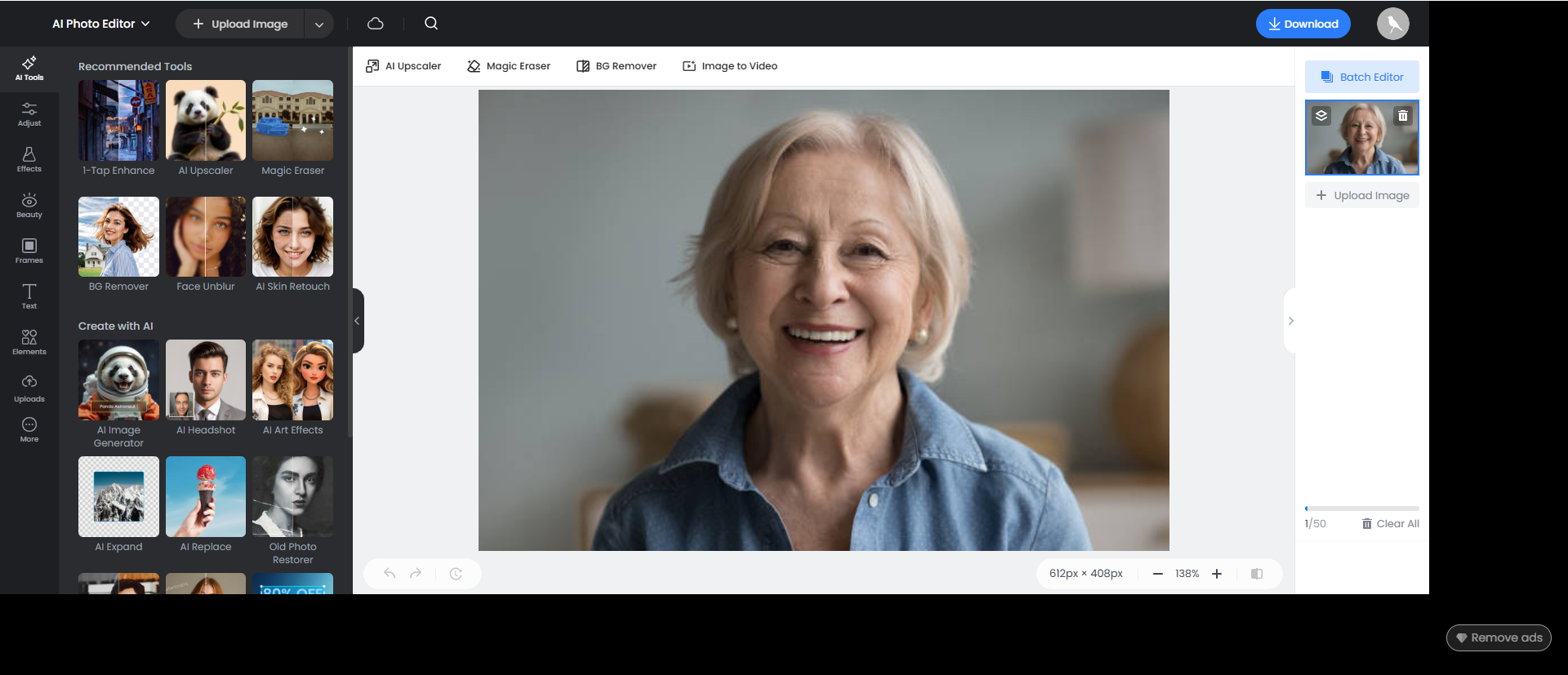Screen dimensions: 1568x675
Task: Click the Remove ads button
Action: click(x=1499, y=637)
